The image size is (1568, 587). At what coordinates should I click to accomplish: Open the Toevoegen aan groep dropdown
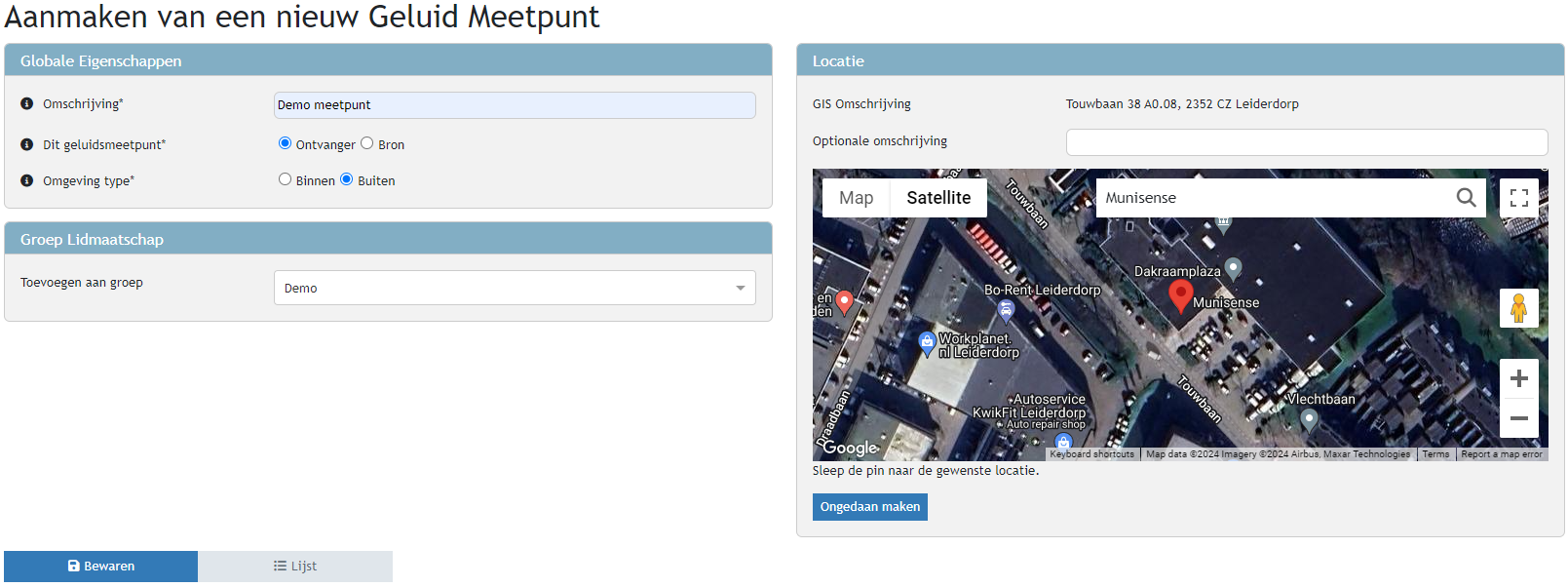click(515, 288)
